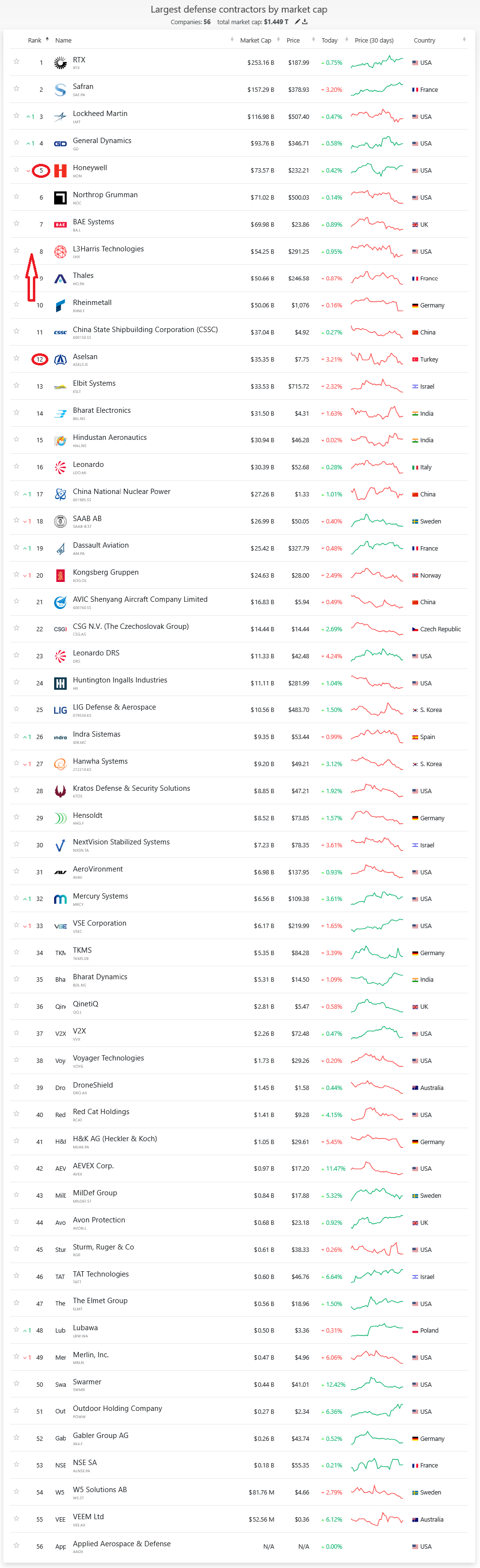
Task: Click the Turkey country label for Aselsan
Action: [x=429, y=360]
